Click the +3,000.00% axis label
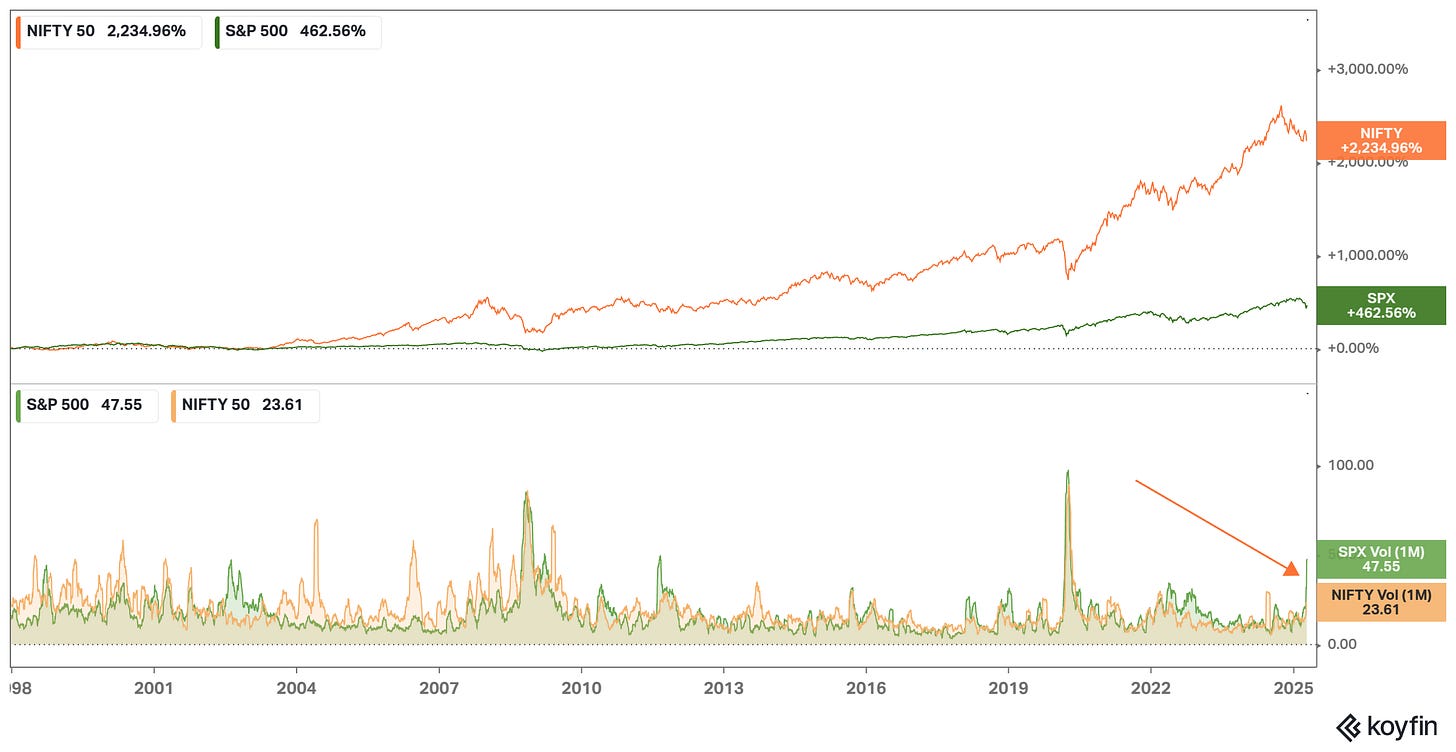1456x752 pixels. point(1368,69)
